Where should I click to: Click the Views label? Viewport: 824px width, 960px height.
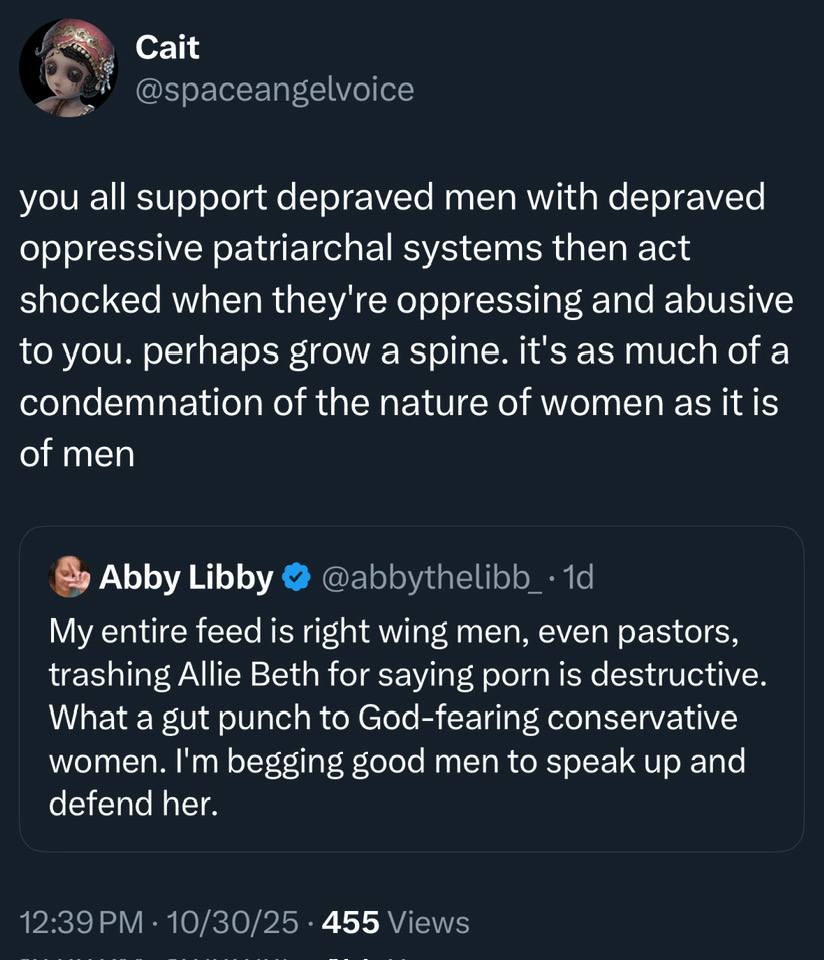click(428, 922)
